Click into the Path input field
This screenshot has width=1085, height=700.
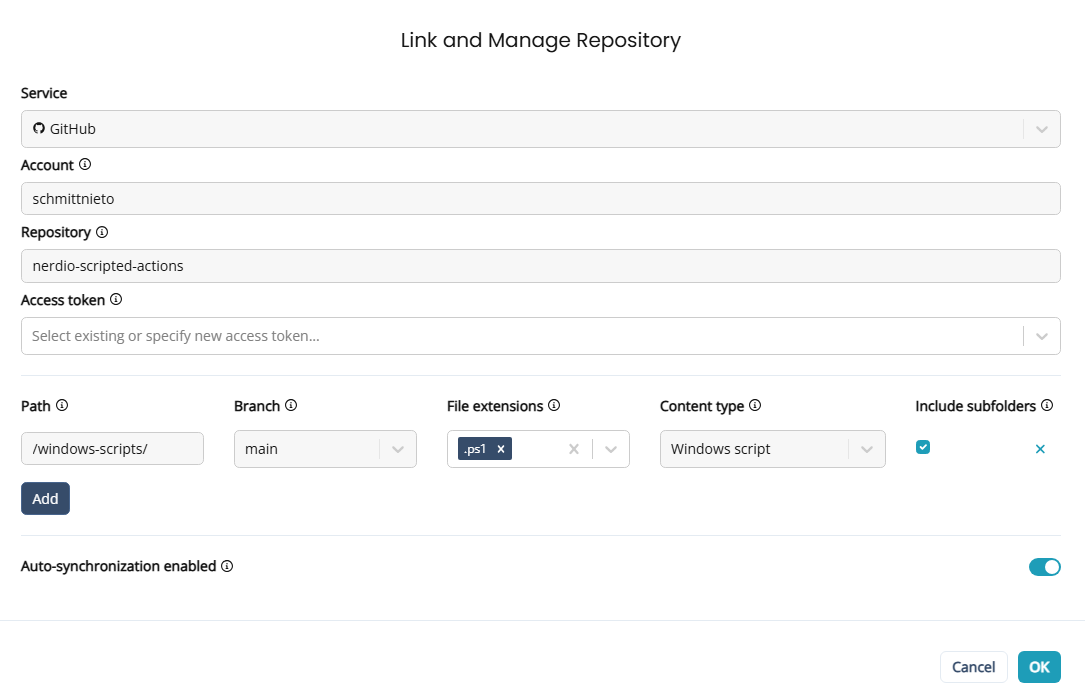point(112,449)
